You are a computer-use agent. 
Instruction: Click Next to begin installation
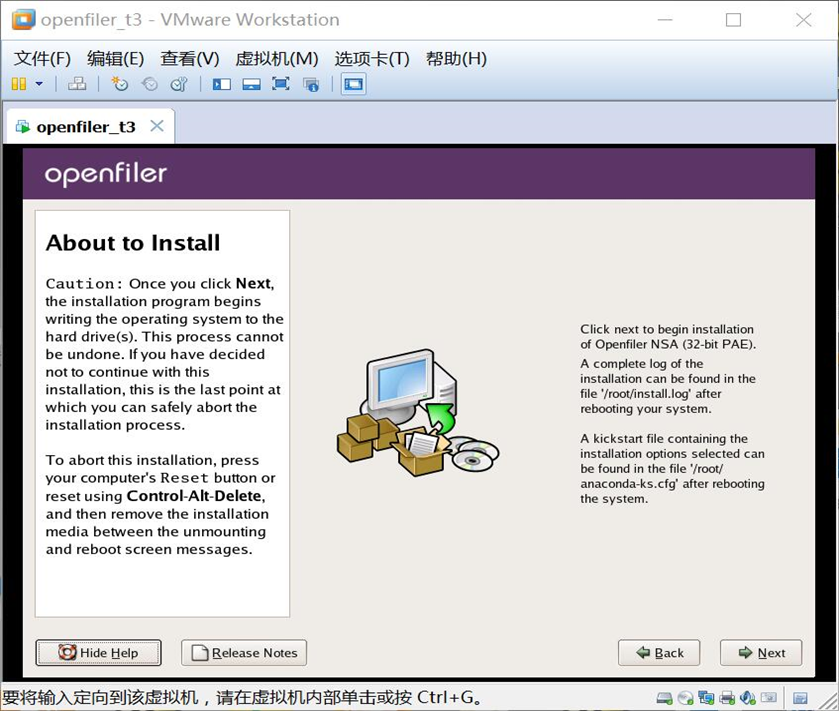(761, 653)
